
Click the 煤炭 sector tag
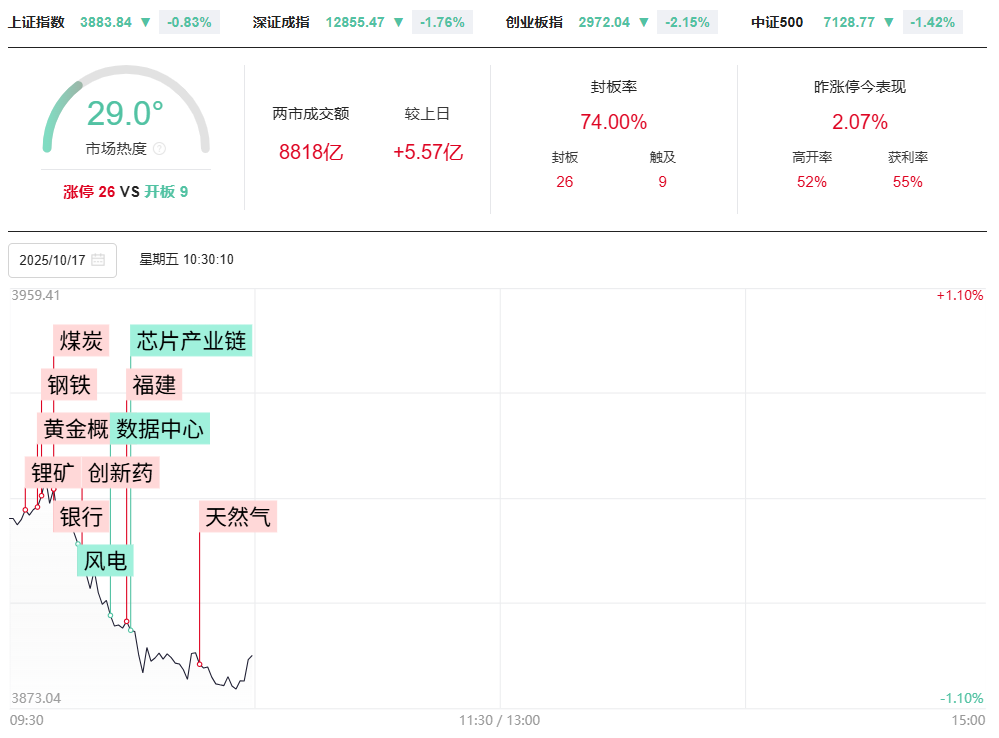81,341
